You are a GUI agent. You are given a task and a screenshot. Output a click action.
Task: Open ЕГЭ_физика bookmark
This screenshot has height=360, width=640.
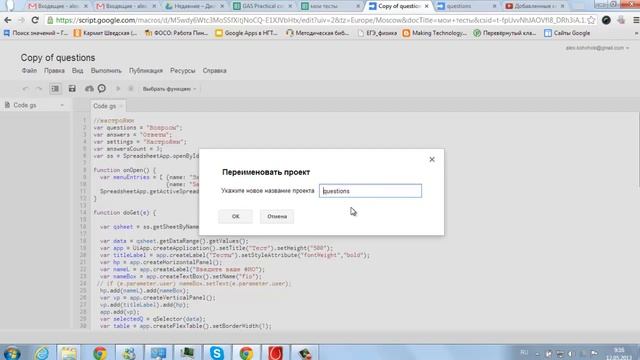point(377,33)
